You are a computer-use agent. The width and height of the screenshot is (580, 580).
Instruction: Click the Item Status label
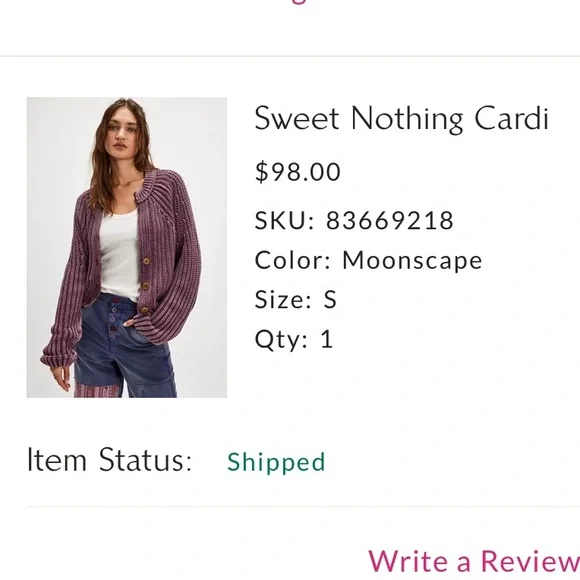click(x=110, y=460)
